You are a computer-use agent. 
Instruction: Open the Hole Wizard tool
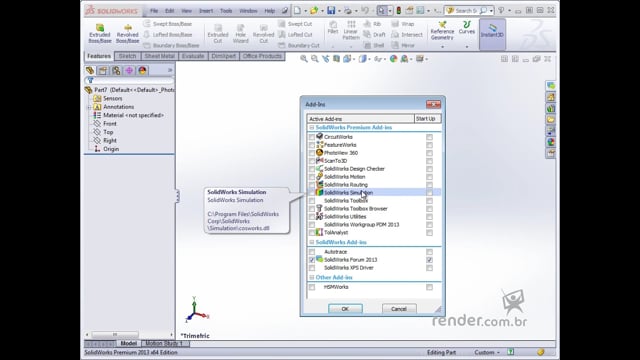(x=240, y=33)
